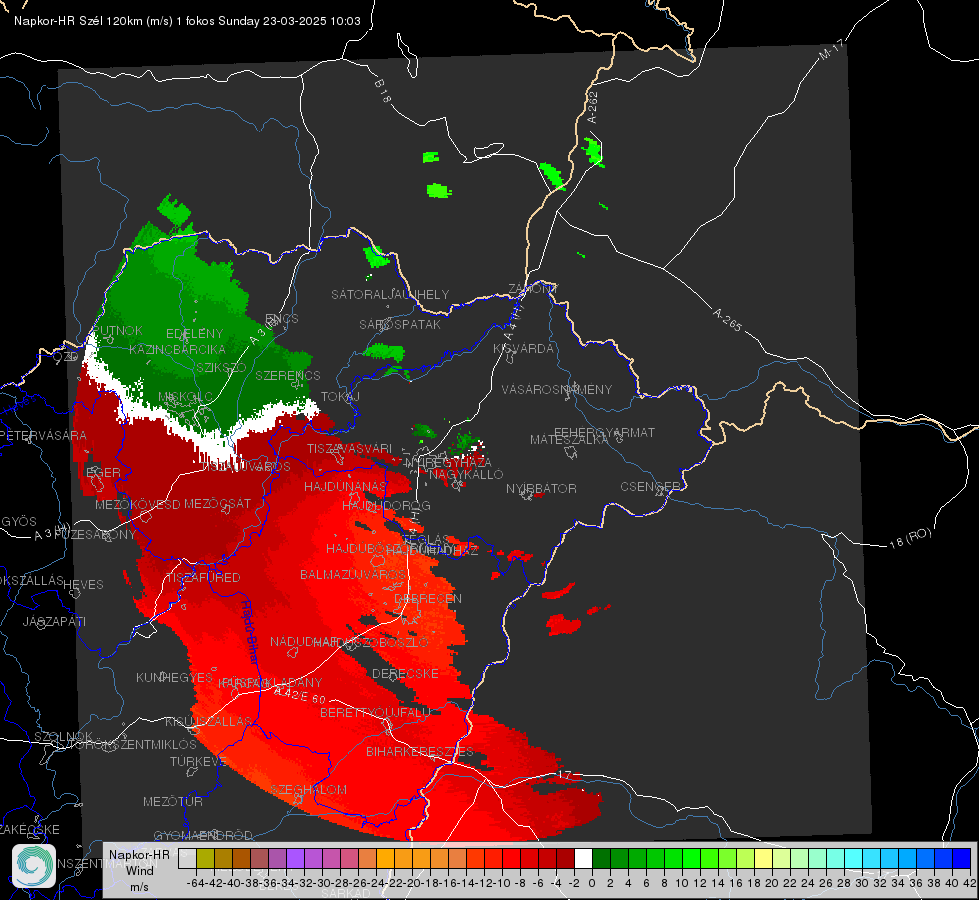Click the MATESZALKA city label
The image size is (979, 900).
(569, 440)
